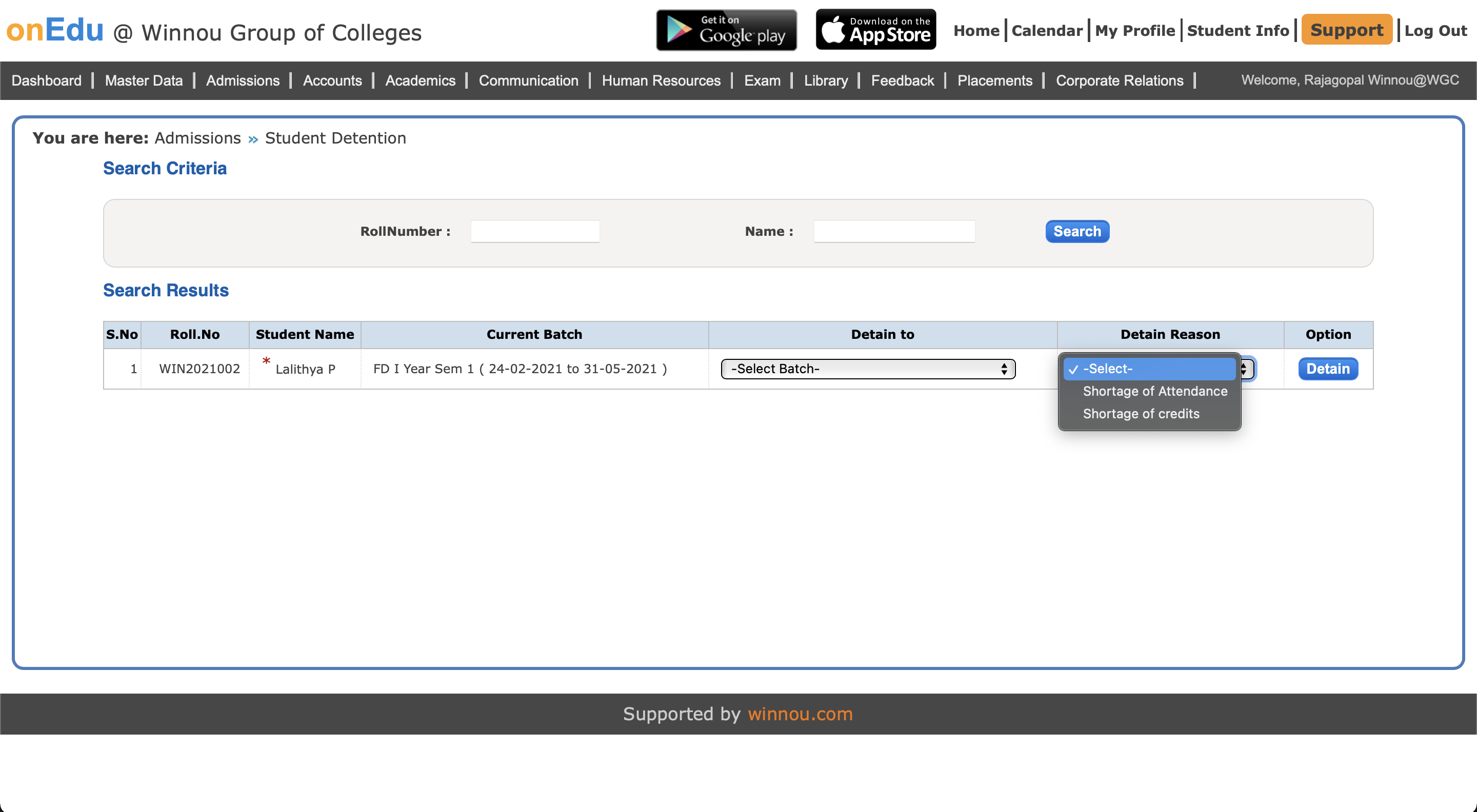Go to Student Info page
The image size is (1477, 812).
point(1238,31)
